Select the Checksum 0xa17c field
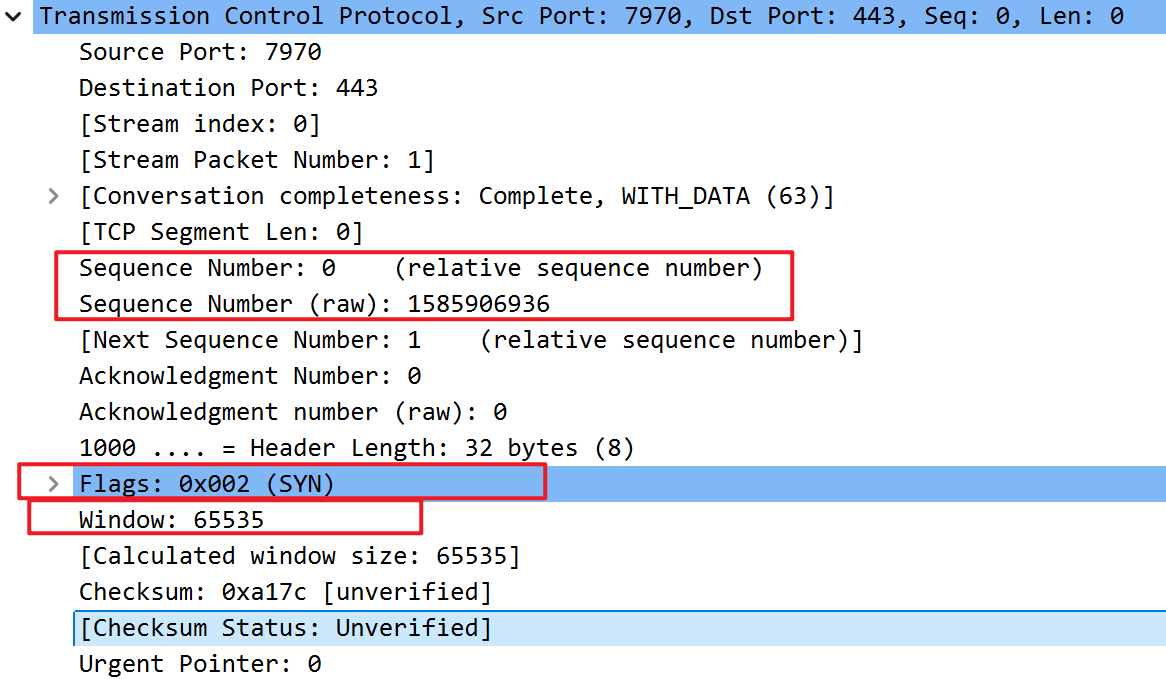1166x679 pixels. click(x=285, y=592)
